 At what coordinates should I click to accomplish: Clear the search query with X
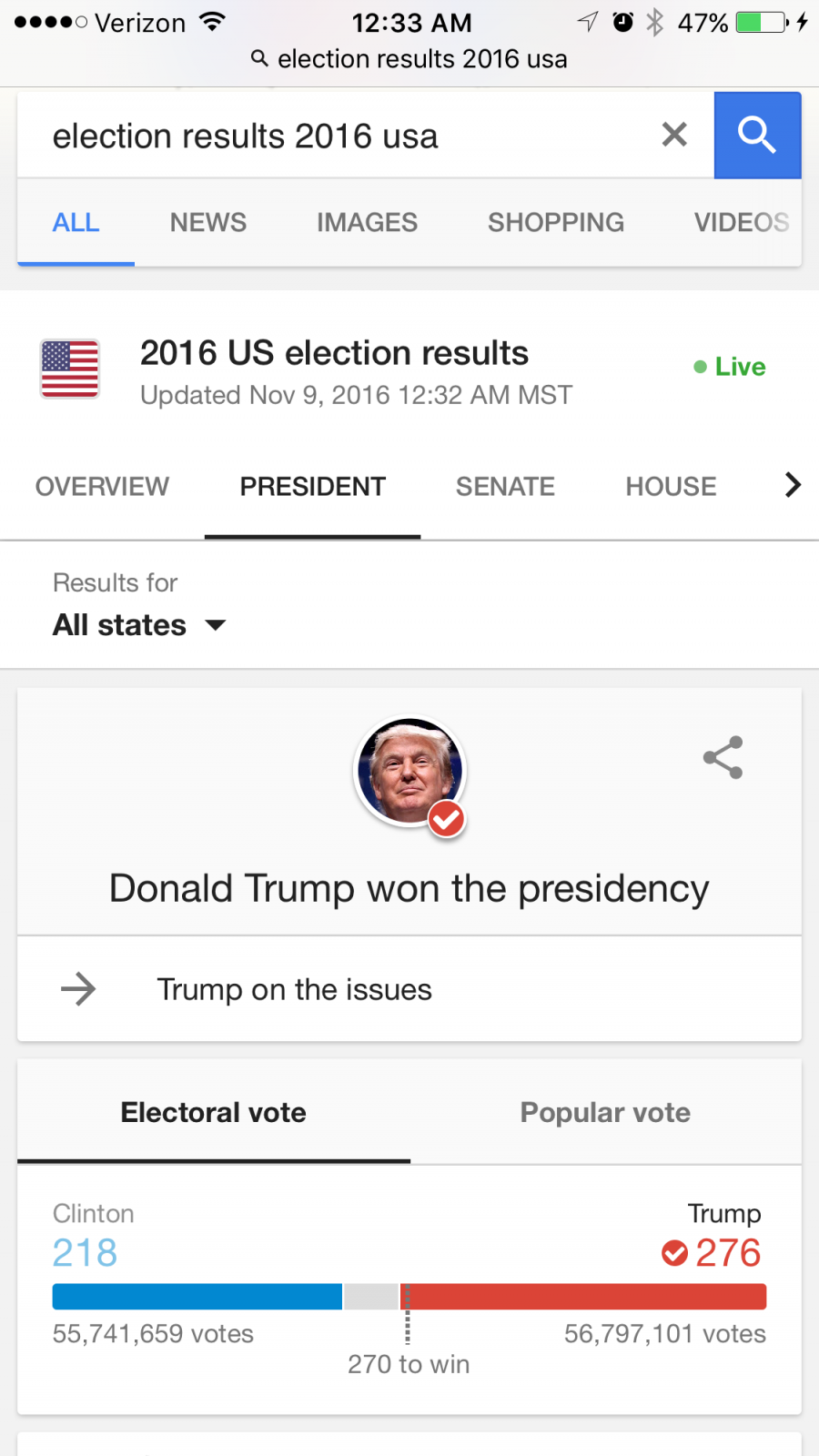click(674, 135)
